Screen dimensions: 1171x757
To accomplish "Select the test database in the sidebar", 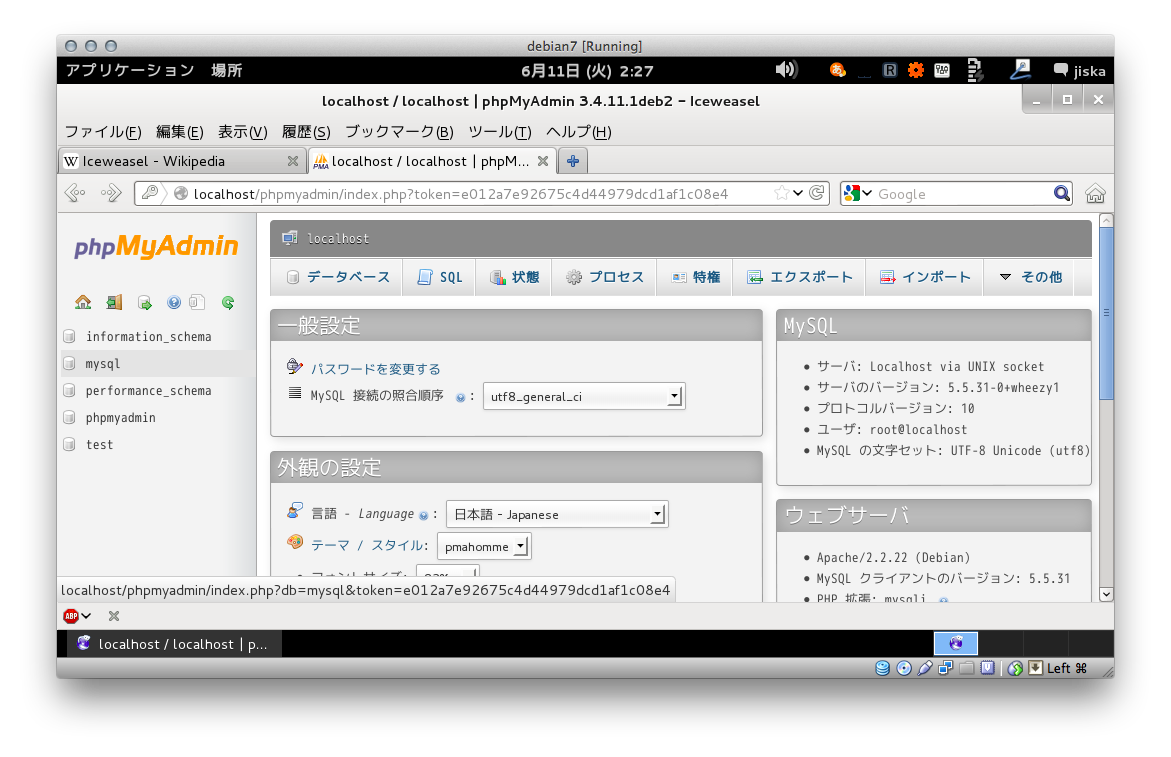I will point(99,444).
